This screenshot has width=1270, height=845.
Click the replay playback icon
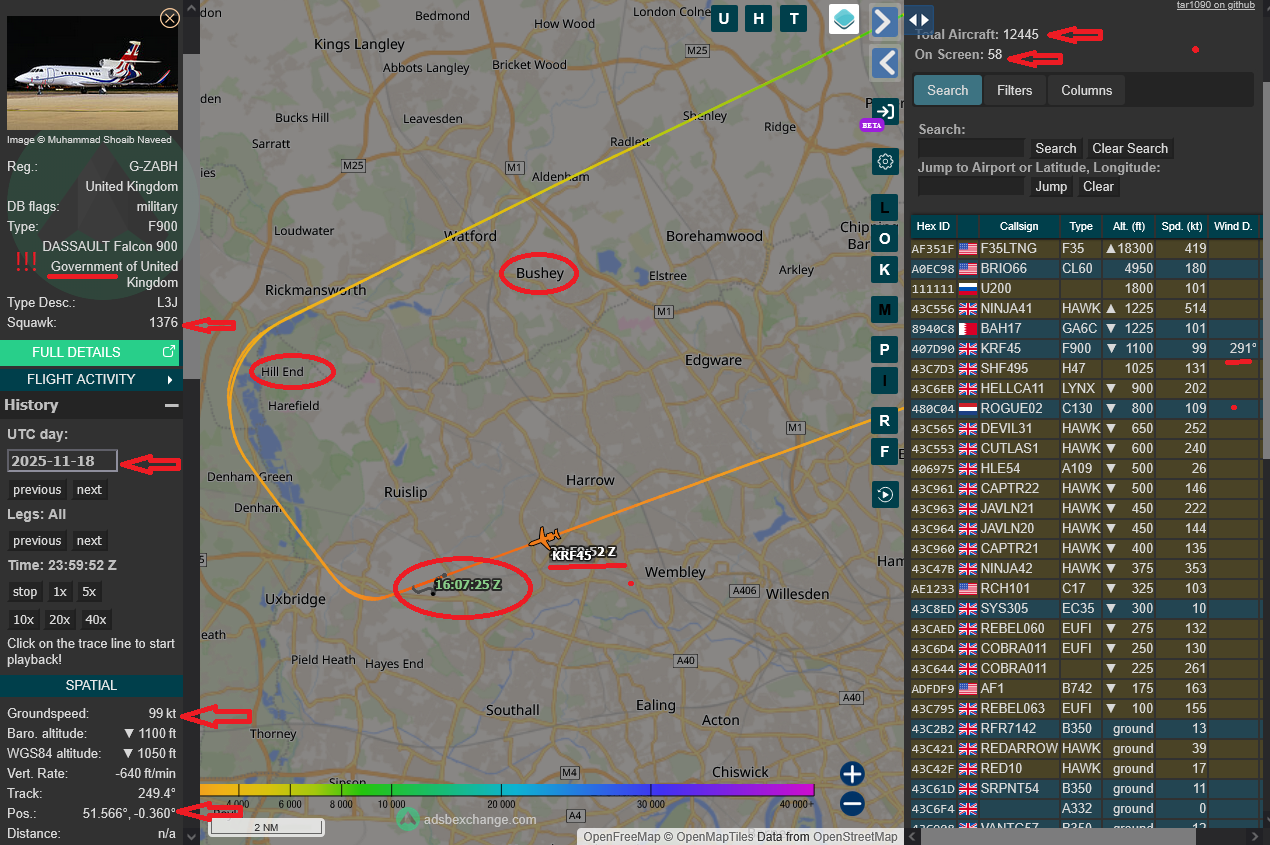point(885,494)
